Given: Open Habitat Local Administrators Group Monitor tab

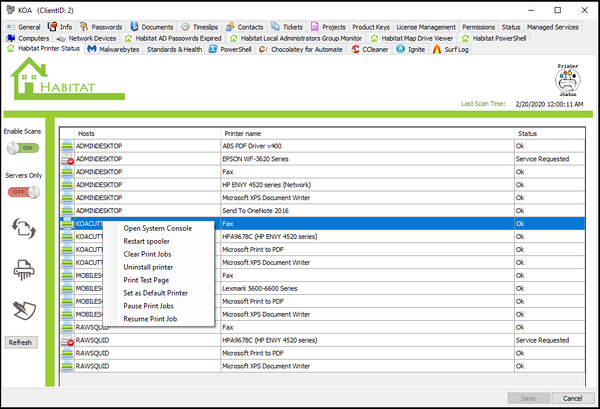Looking at the screenshot, I should [x=296, y=38].
